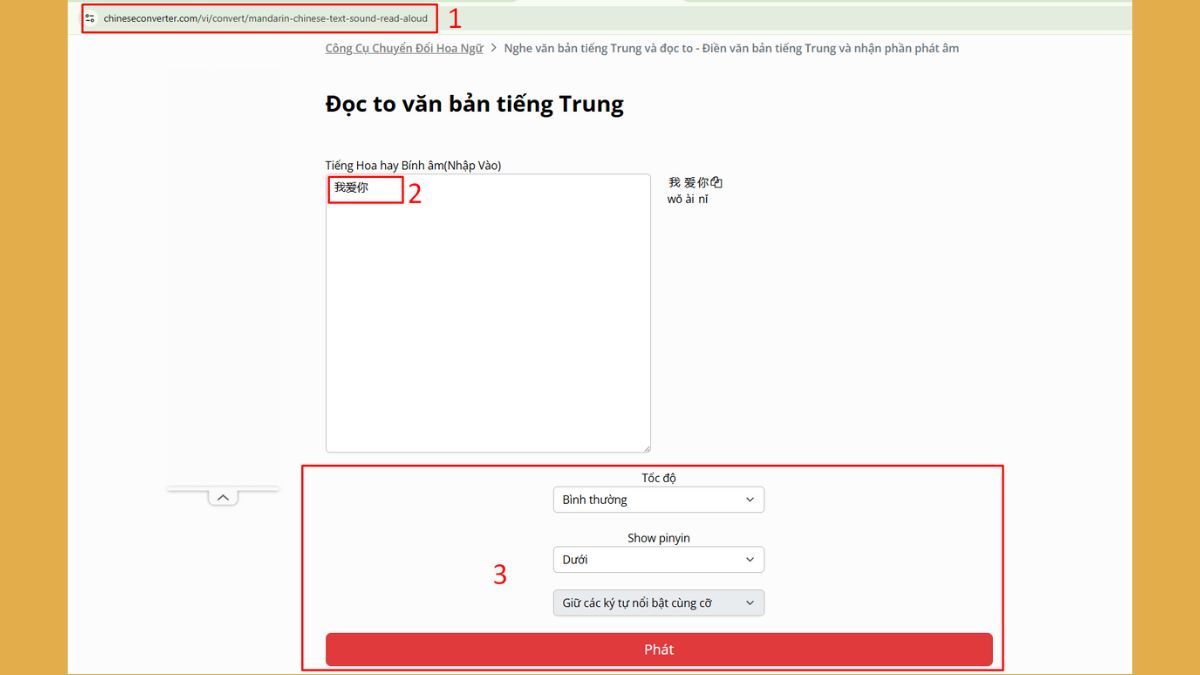This screenshot has width=1200, height=675.
Task: Click the "我爱你" text inside the input box
Action: pyautogui.click(x=352, y=188)
